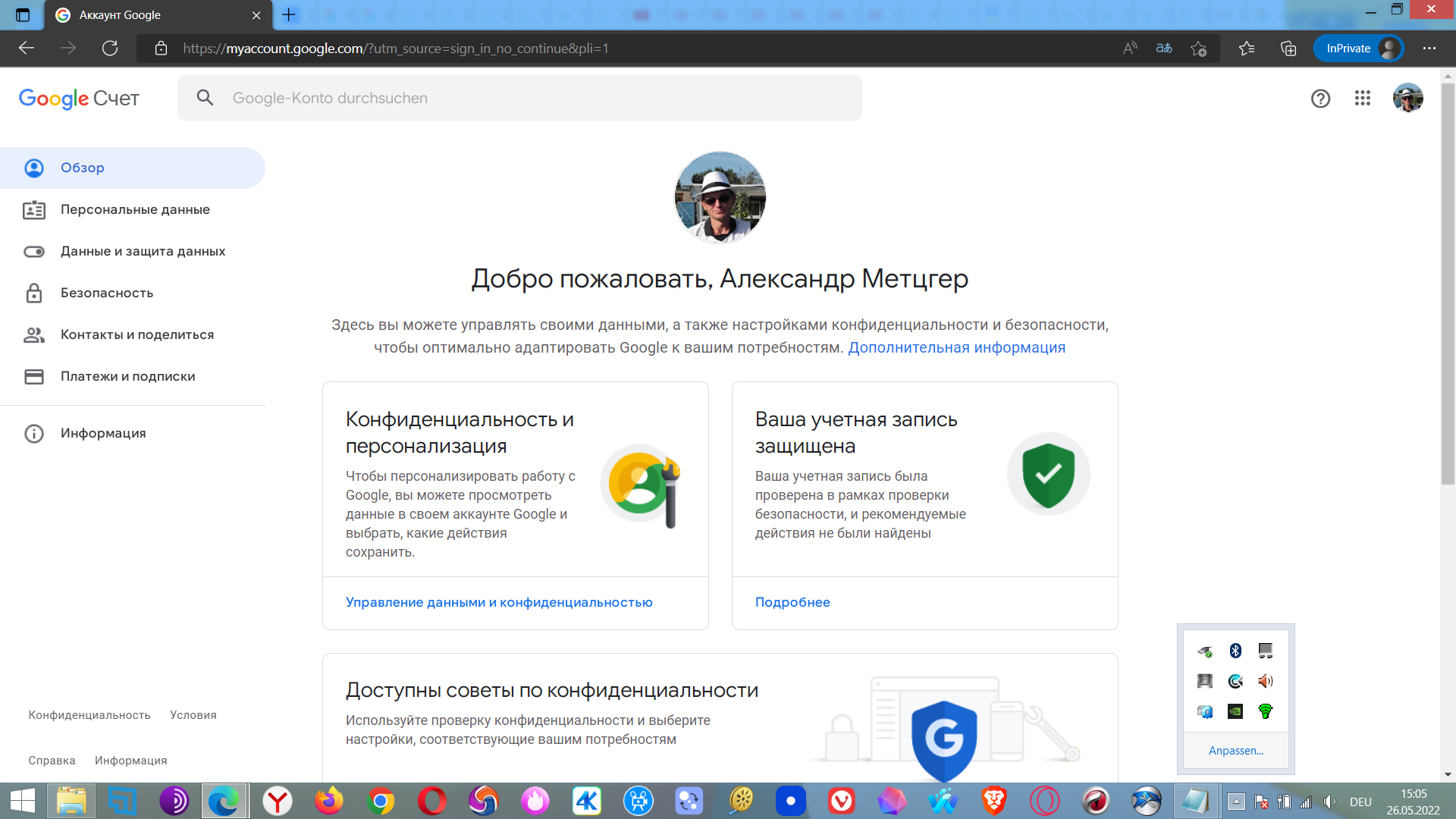This screenshot has height=819, width=1456.
Task: Click the page vertical scrollbar thumb
Action: pos(1448,284)
